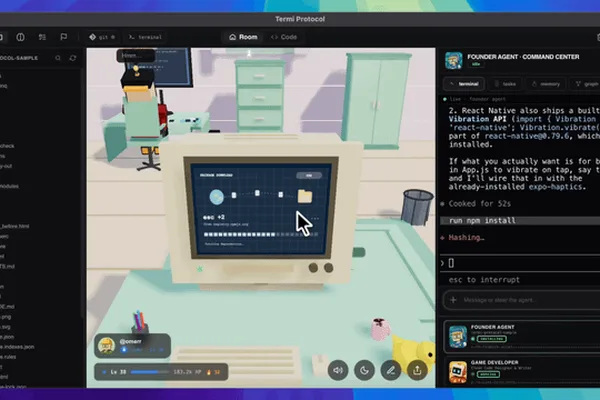Click the plus icon in the message box
The width and height of the screenshot is (600, 400).
(453, 300)
